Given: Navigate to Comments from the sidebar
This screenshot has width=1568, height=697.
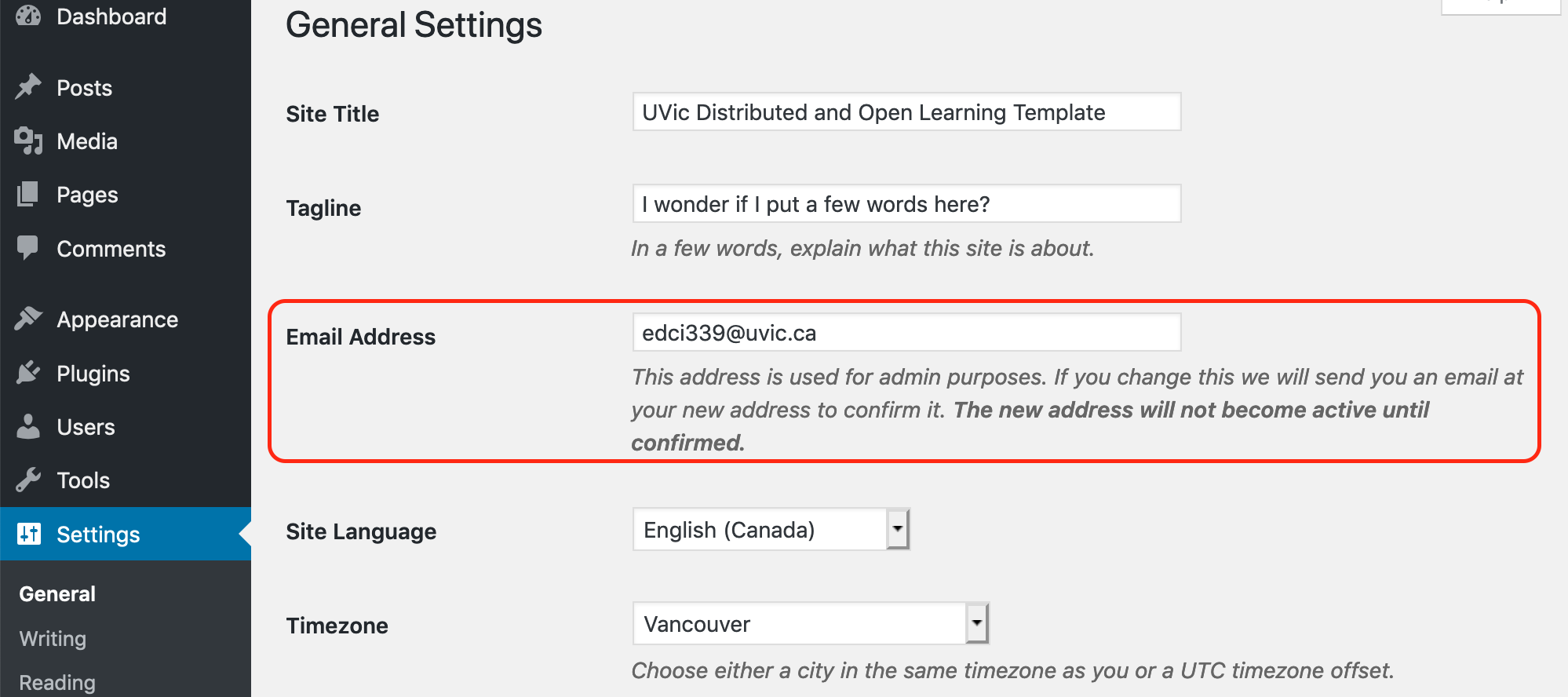Looking at the screenshot, I should [x=111, y=248].
